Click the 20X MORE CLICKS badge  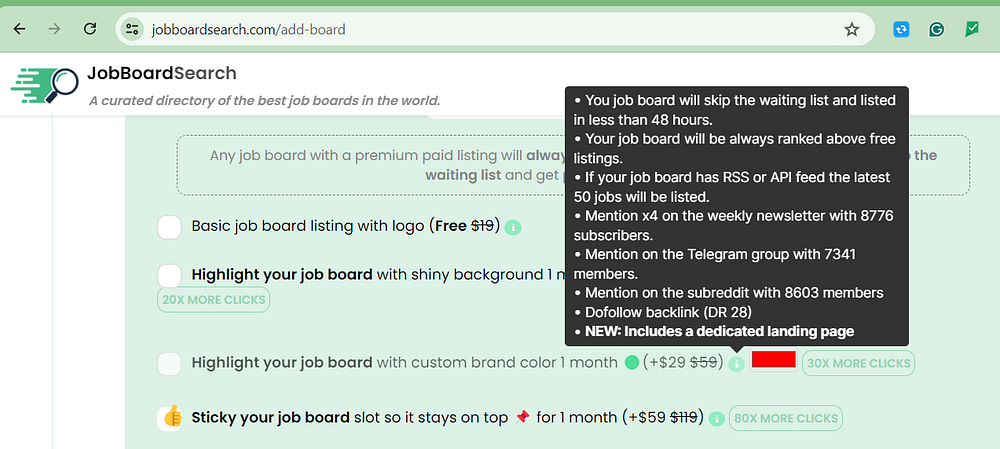[213, 299]
